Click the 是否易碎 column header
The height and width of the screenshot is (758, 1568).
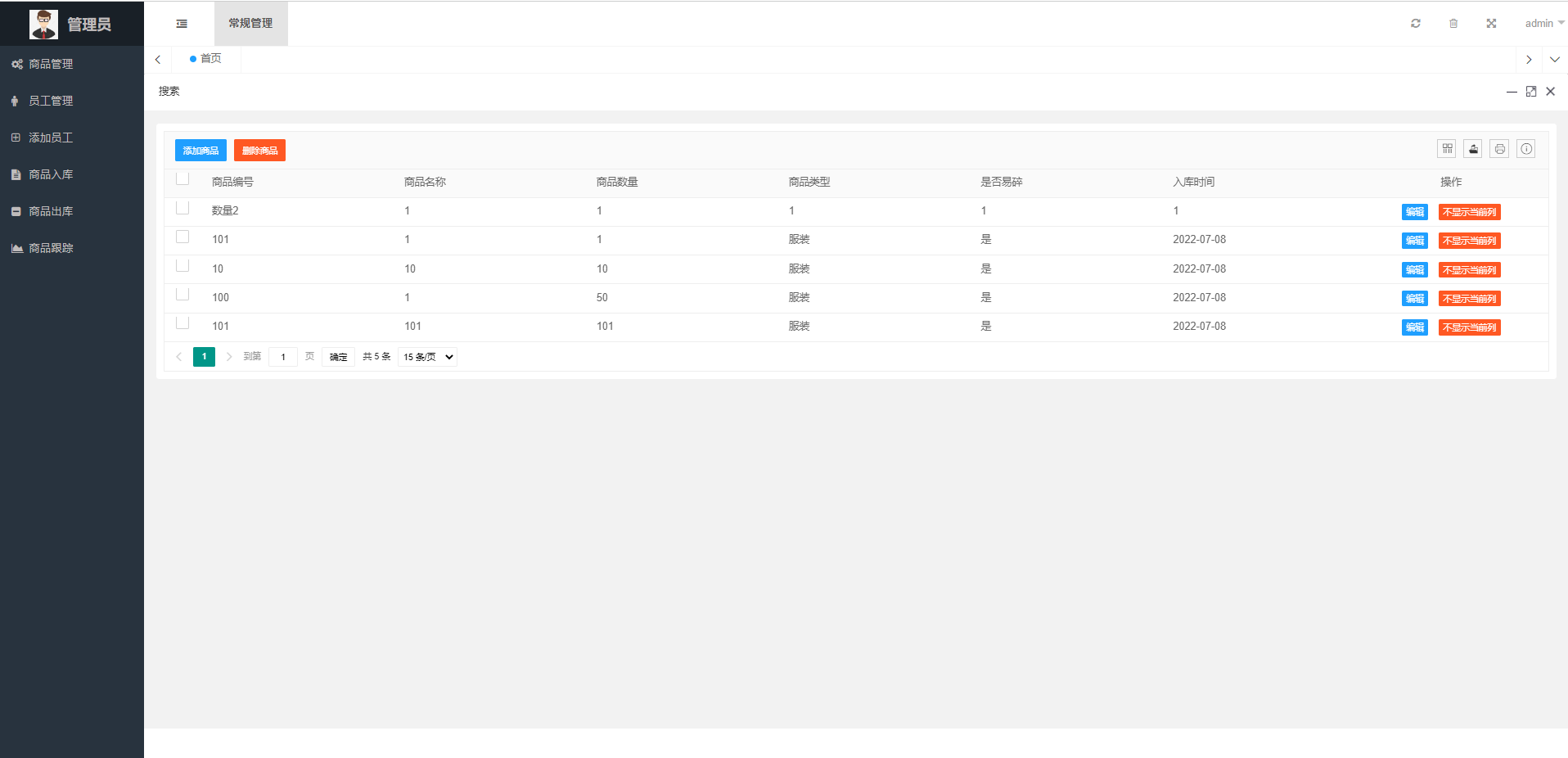(x=1002, y=182)
